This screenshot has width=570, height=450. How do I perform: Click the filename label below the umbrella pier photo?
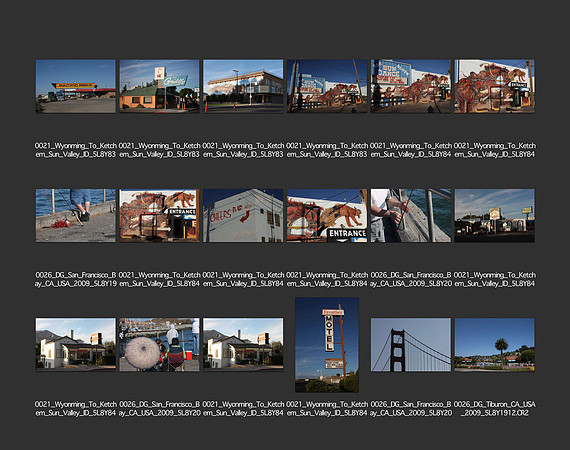point(159,409)
